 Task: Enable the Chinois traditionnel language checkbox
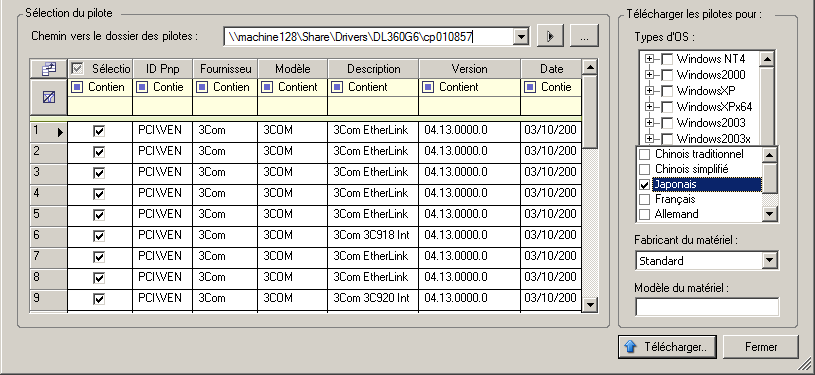click(x=644, y=154)
